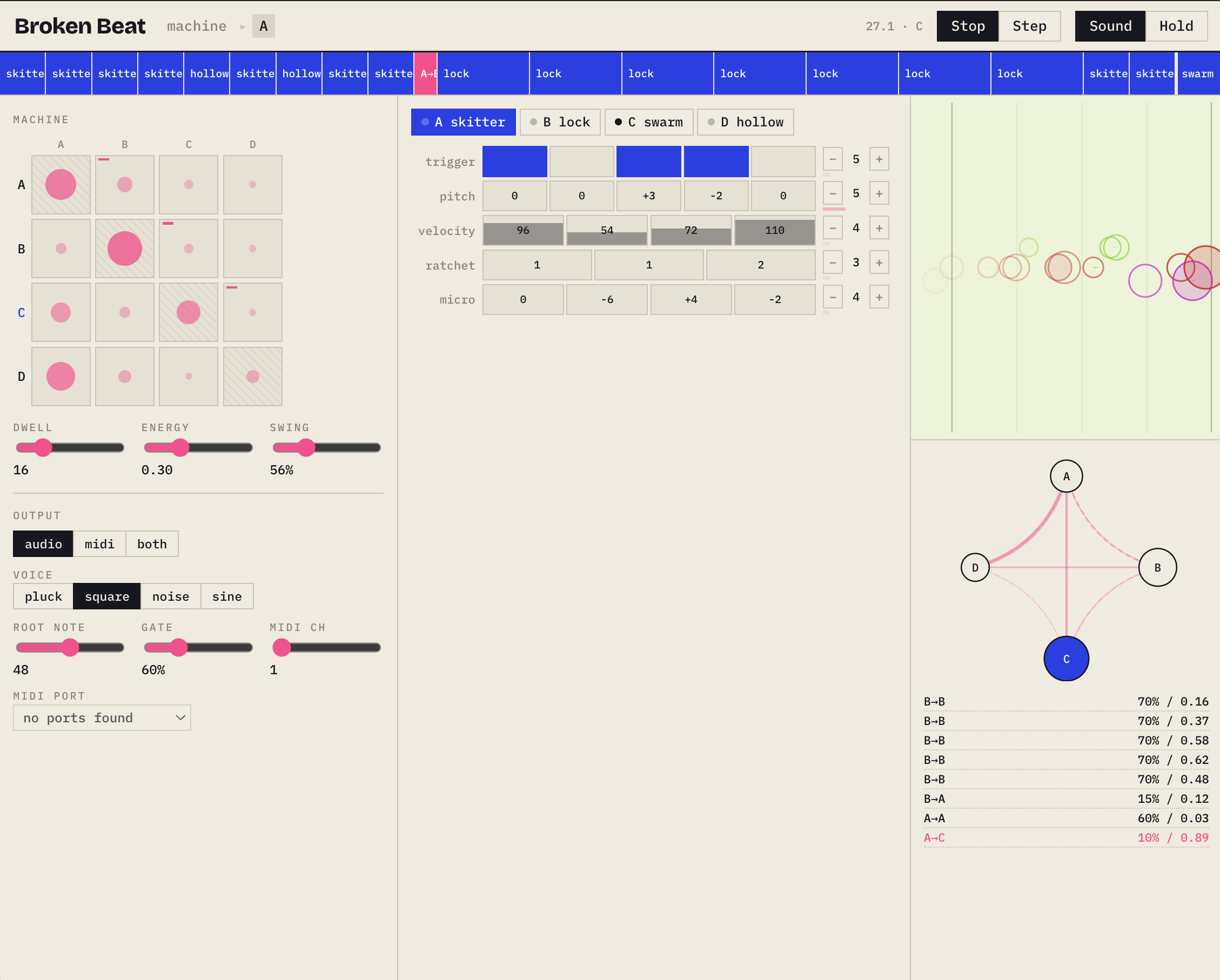
Task: Decrease the ratchet step count with minus
Action: [x=833, y=263]
